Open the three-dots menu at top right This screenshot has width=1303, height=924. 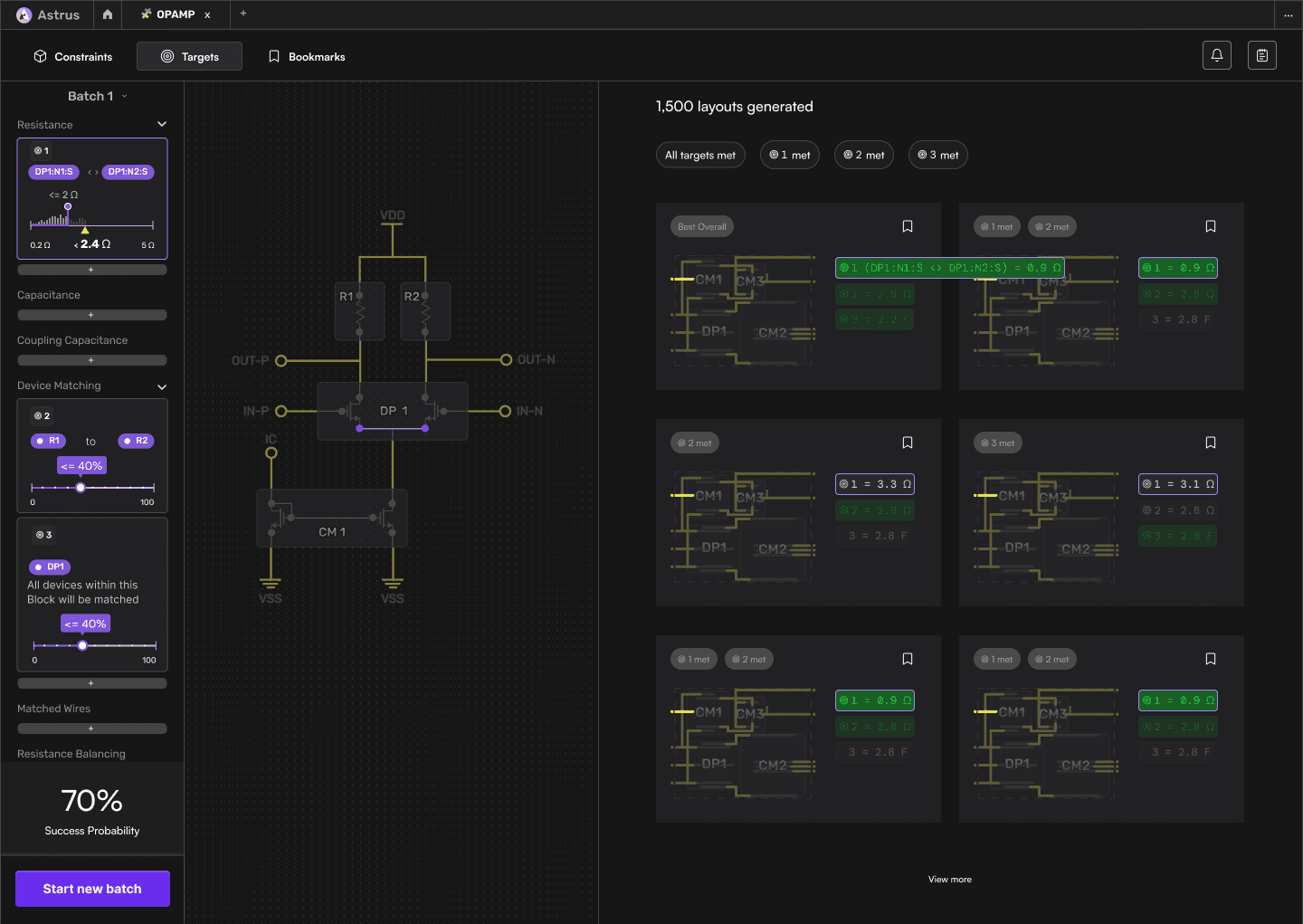coord(1288,15)
